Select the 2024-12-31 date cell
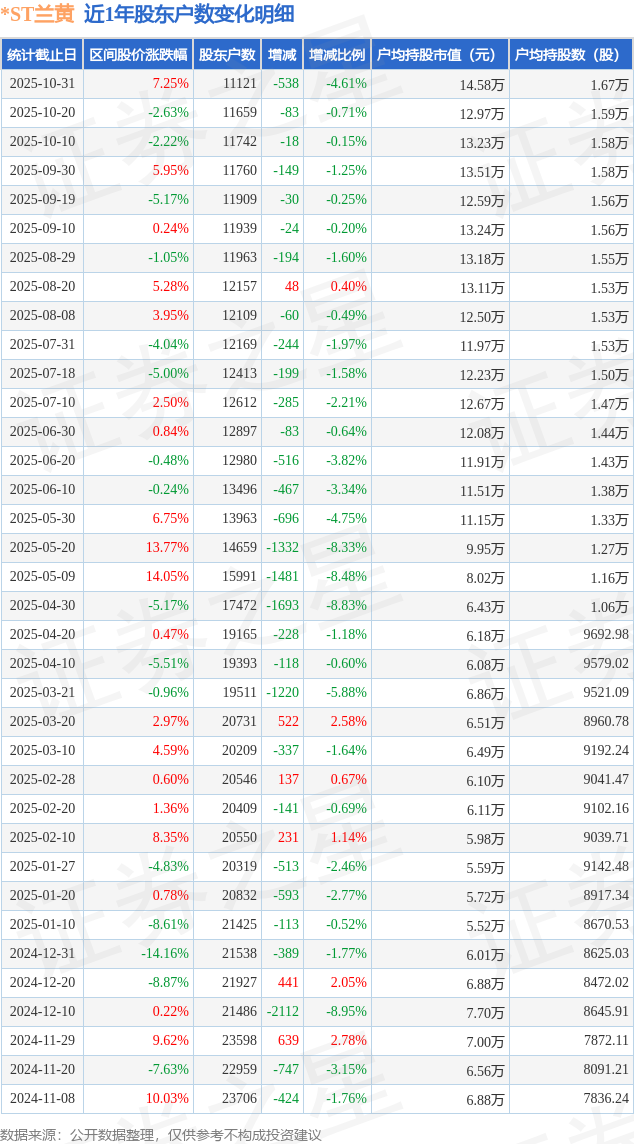 42,954
